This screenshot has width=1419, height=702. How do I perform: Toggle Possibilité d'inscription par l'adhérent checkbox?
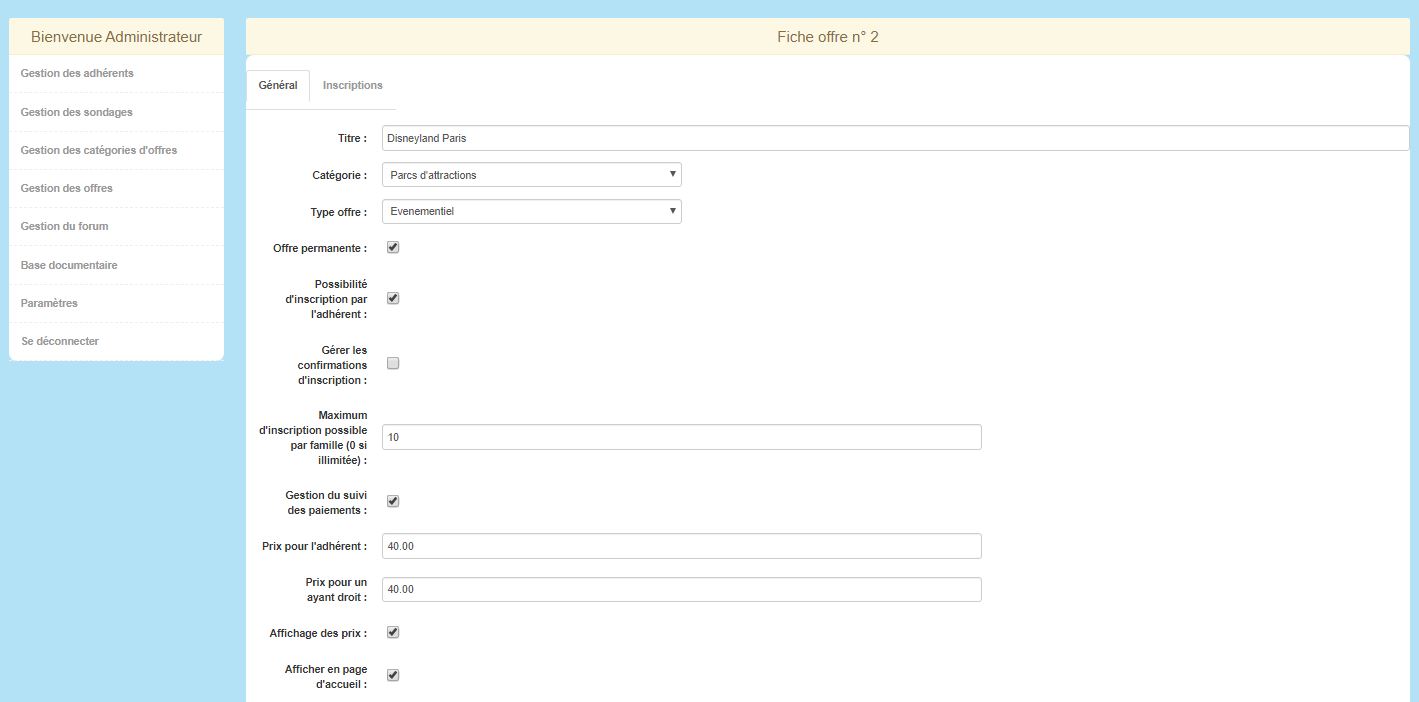click(x=393, y=298)
